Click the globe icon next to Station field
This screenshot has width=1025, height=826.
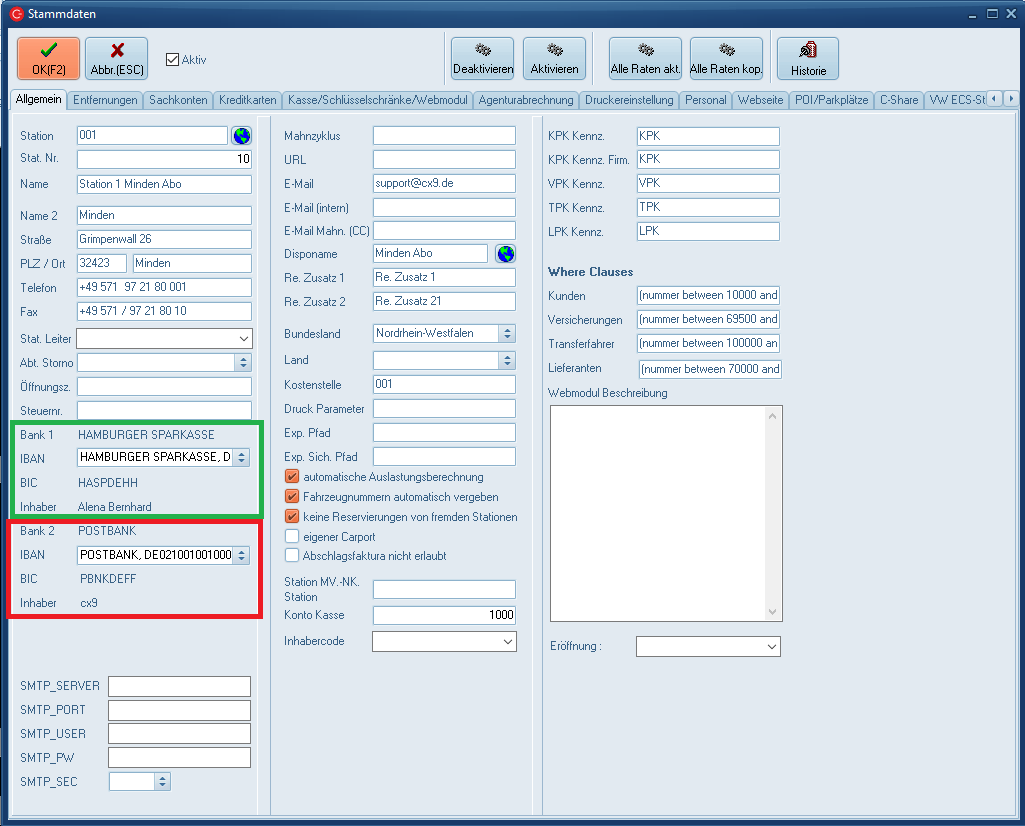(241, 136)
